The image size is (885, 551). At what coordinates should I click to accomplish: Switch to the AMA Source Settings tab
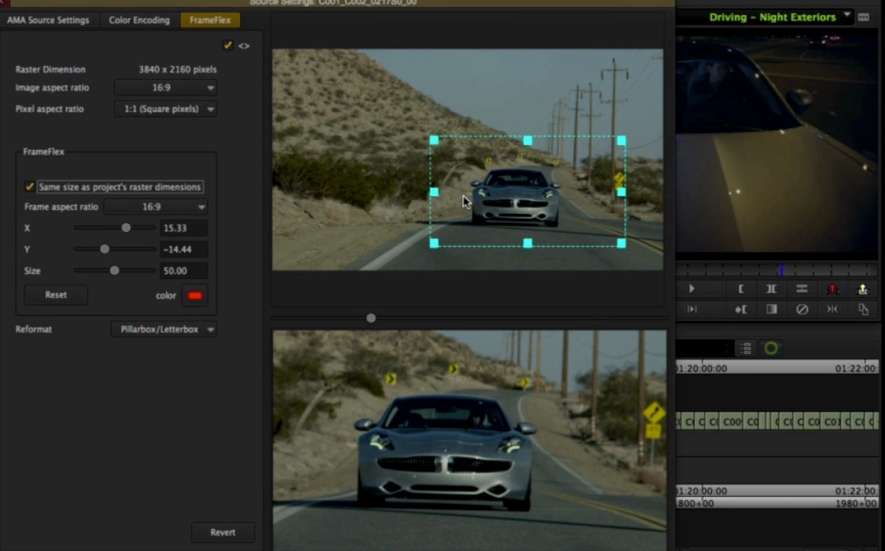[48, 20]
